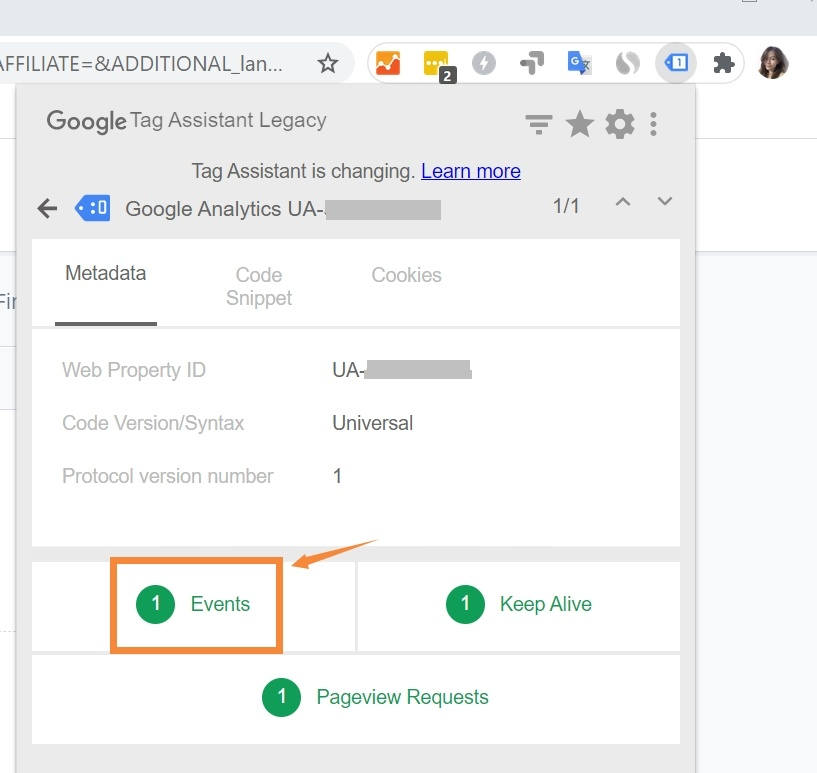This screenshot has width=817, height=773.
Task: Click the user profile avatar in Chrome
Action: [773, 63]
